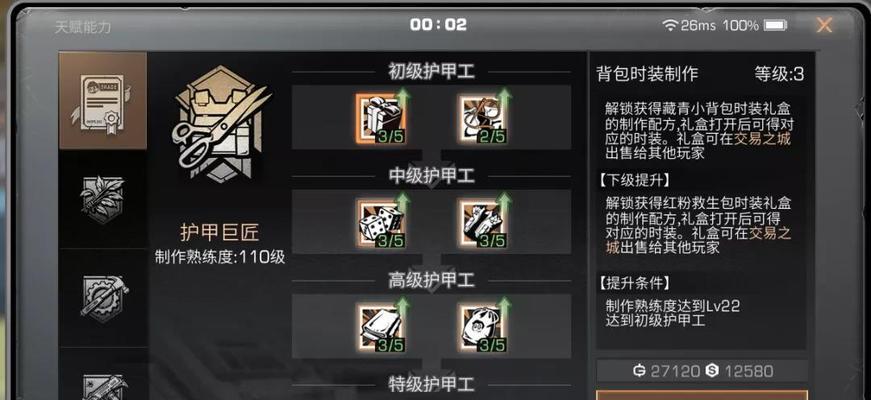This screenshot has height=400, width=871.
Task: Click the Wi-Fi 26ms network indicator
Action: point(690,25)
